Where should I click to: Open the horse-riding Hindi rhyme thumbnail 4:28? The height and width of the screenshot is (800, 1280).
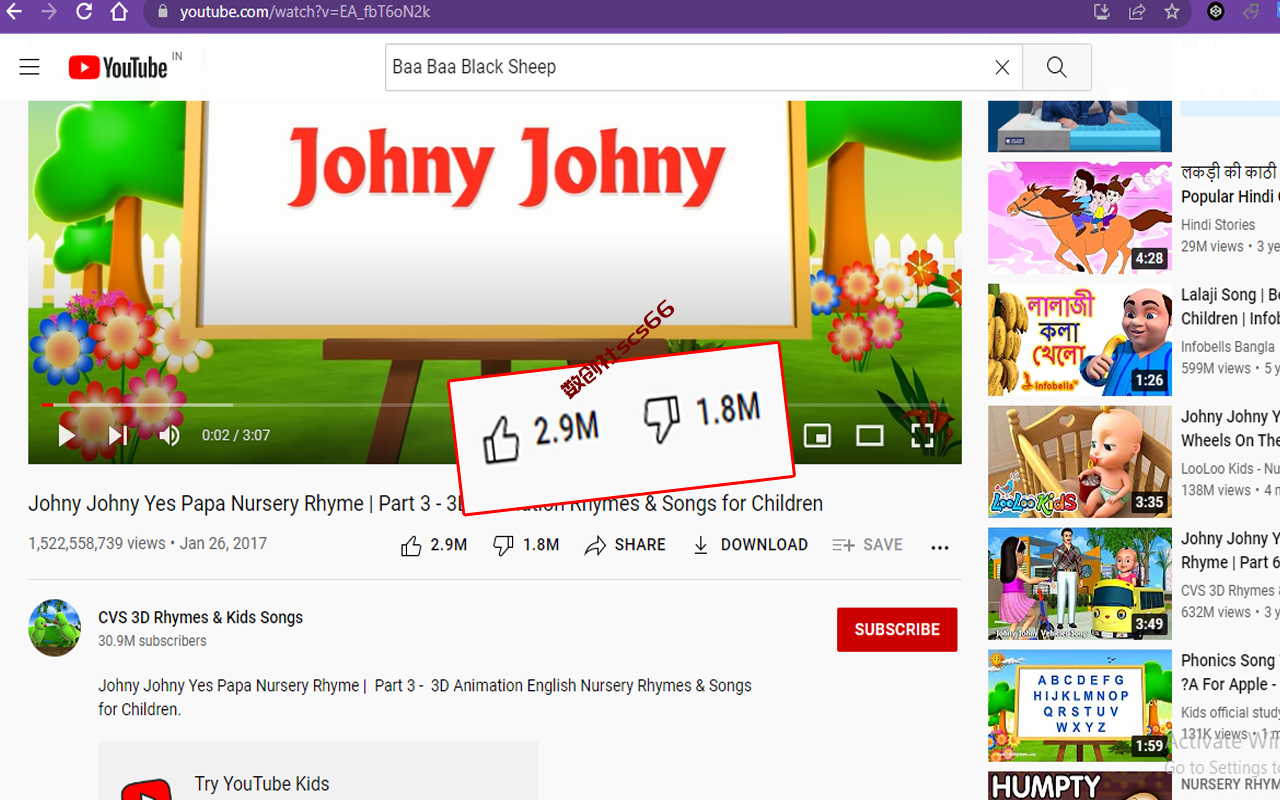tap(1080, 217)
